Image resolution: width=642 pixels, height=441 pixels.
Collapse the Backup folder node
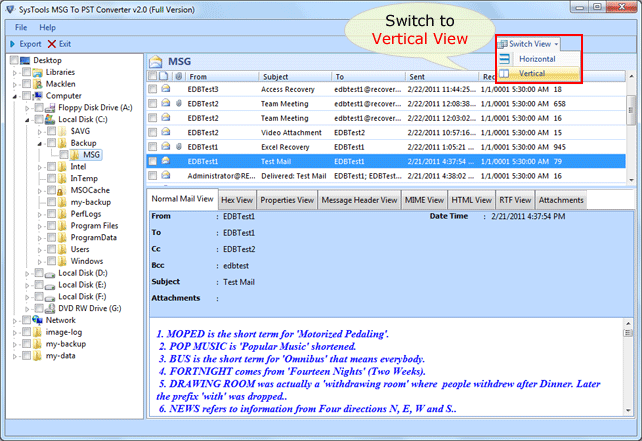click(x=40, y=144)
